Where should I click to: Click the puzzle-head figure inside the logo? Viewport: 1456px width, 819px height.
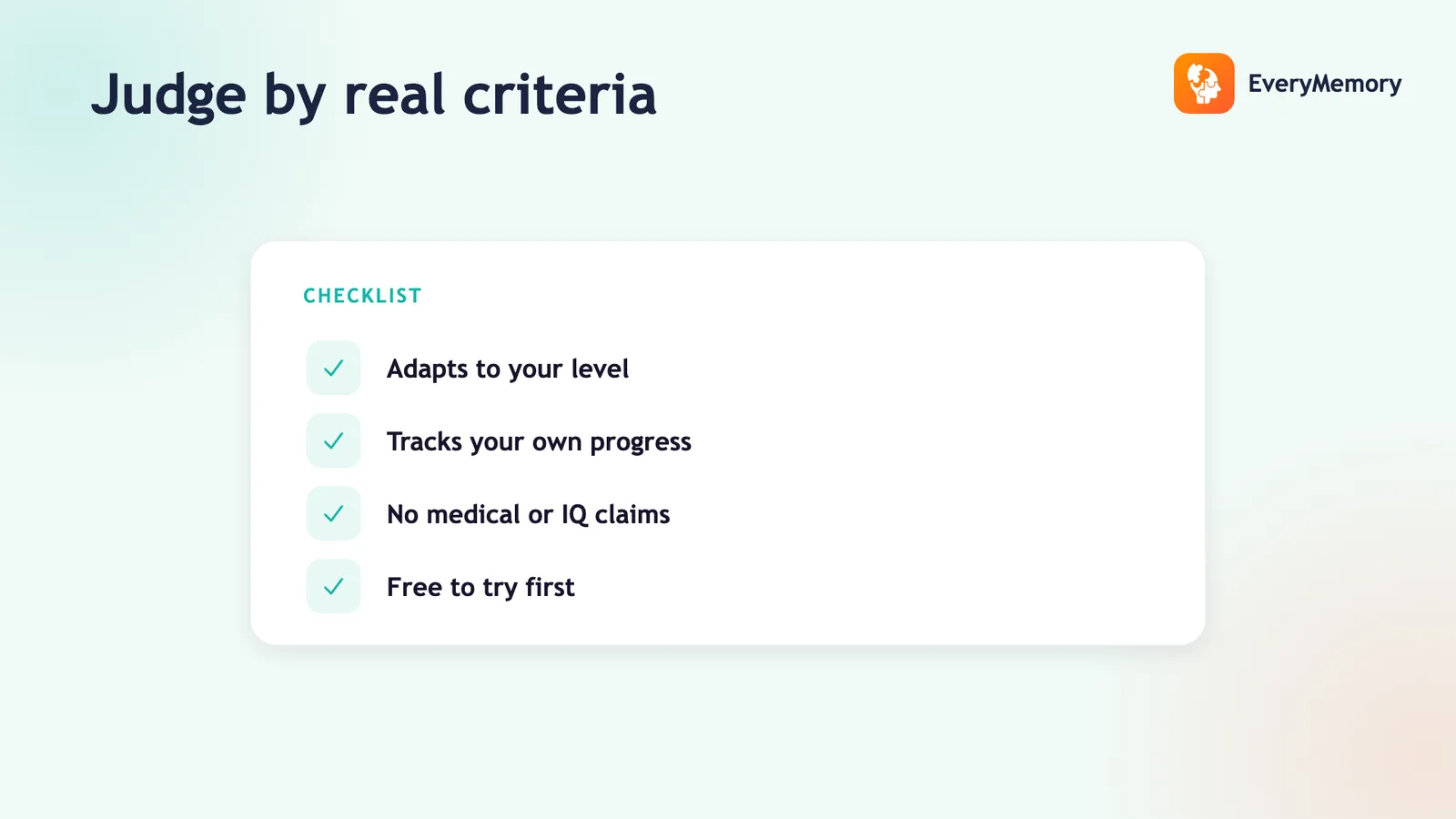[1204, 84]
